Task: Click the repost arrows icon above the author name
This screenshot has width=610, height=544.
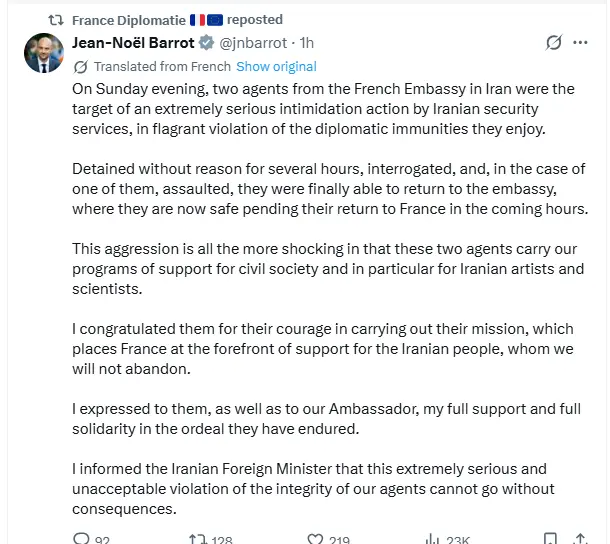Action: pyautogui.click(x=56, y=20)
